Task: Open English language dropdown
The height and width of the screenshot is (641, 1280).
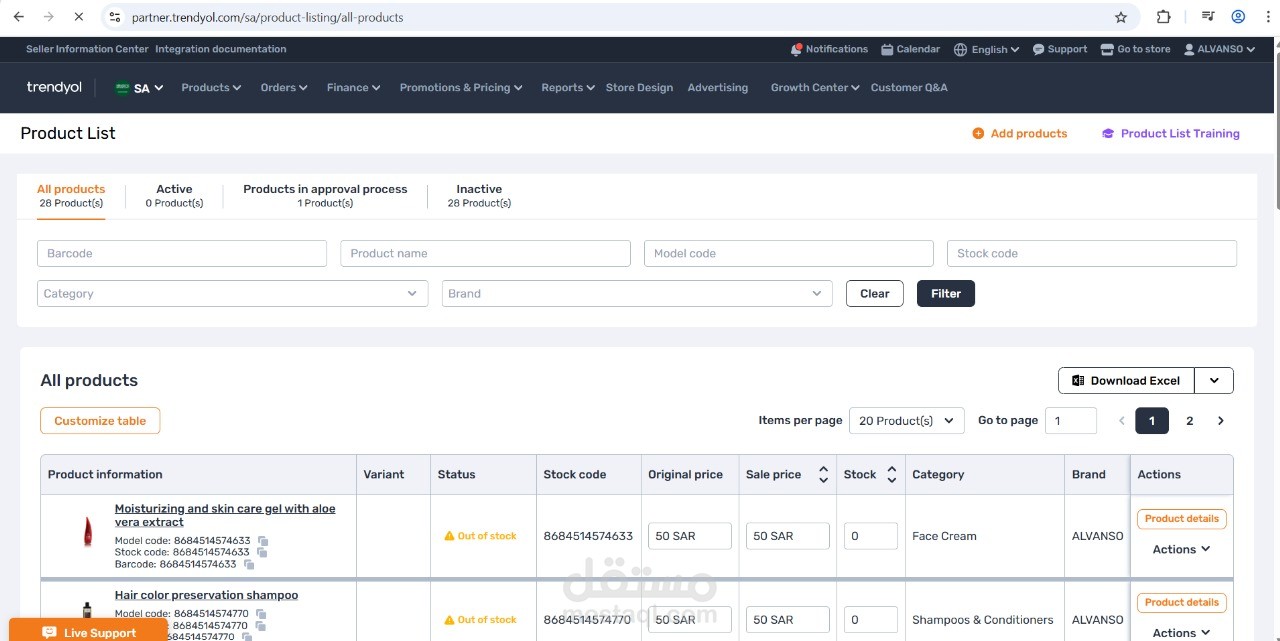Action: point(986,49)
